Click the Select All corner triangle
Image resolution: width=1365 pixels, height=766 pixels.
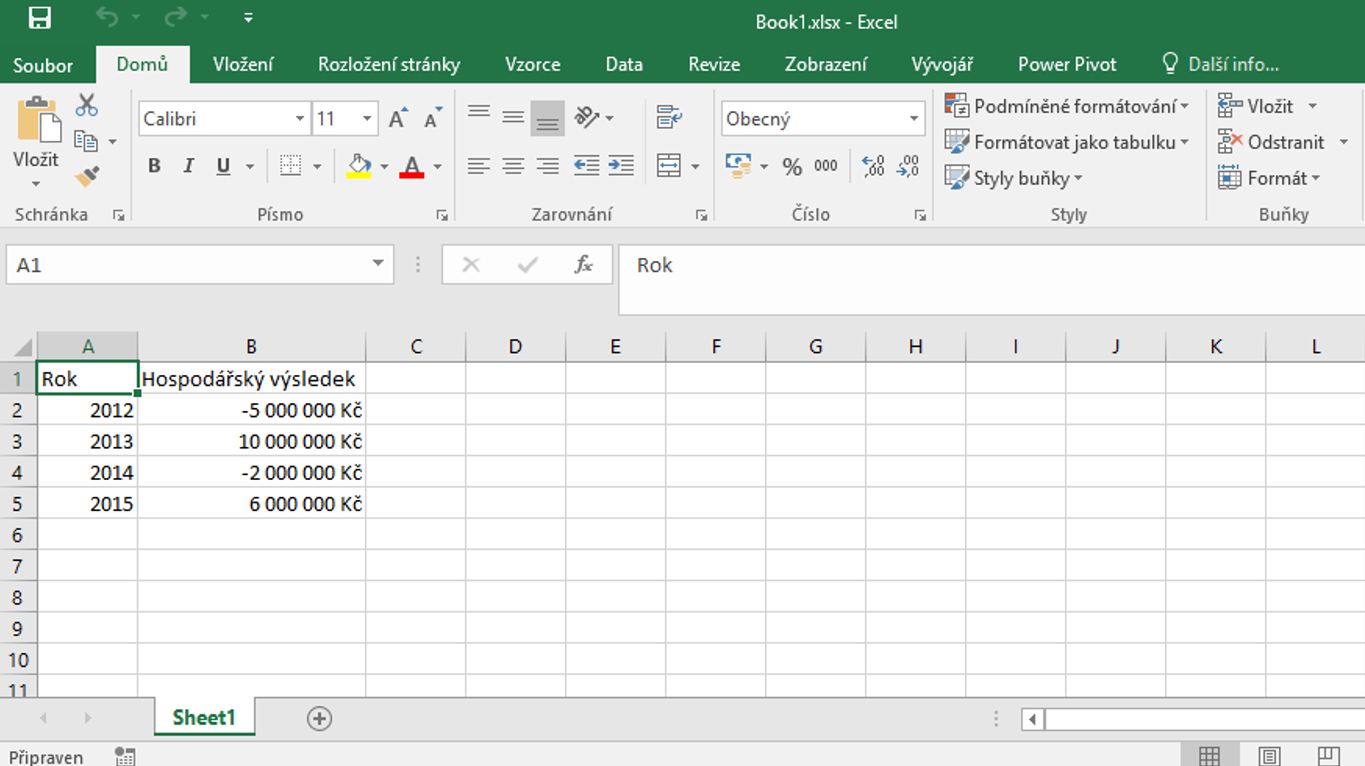tap(20, 347)
